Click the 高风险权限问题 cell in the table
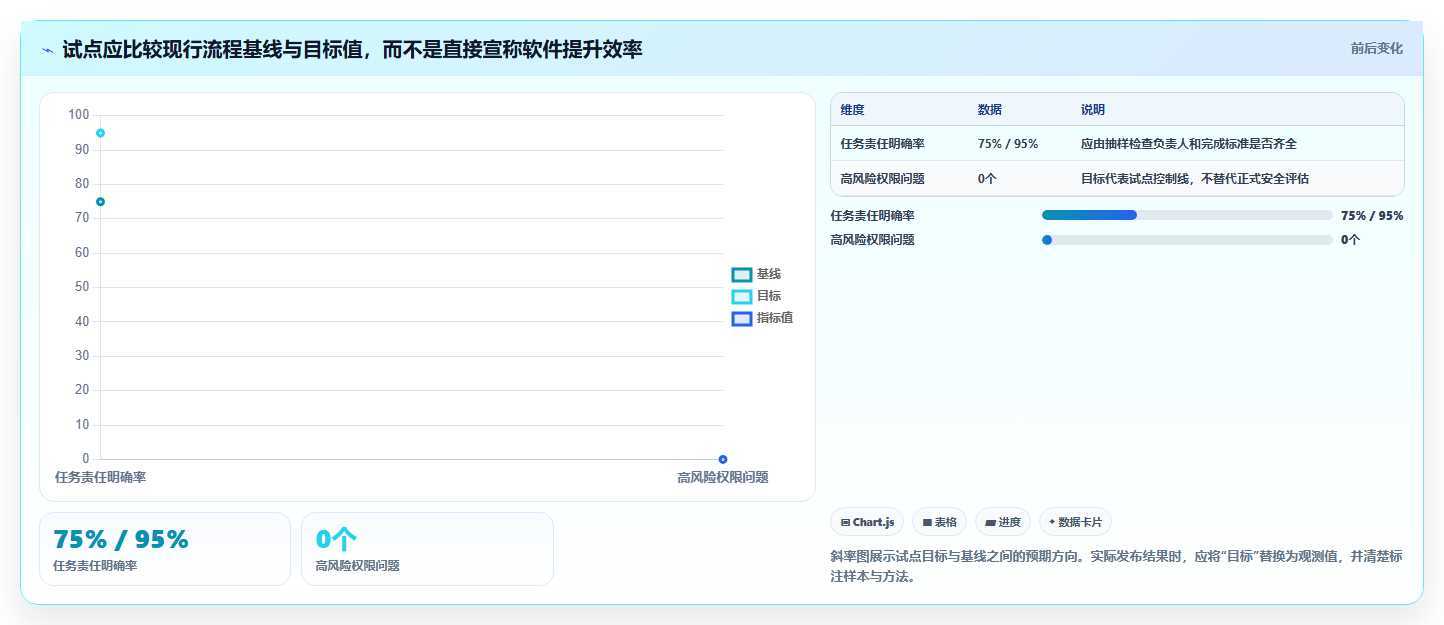1444x625 pixels. (x=882, y=179)
